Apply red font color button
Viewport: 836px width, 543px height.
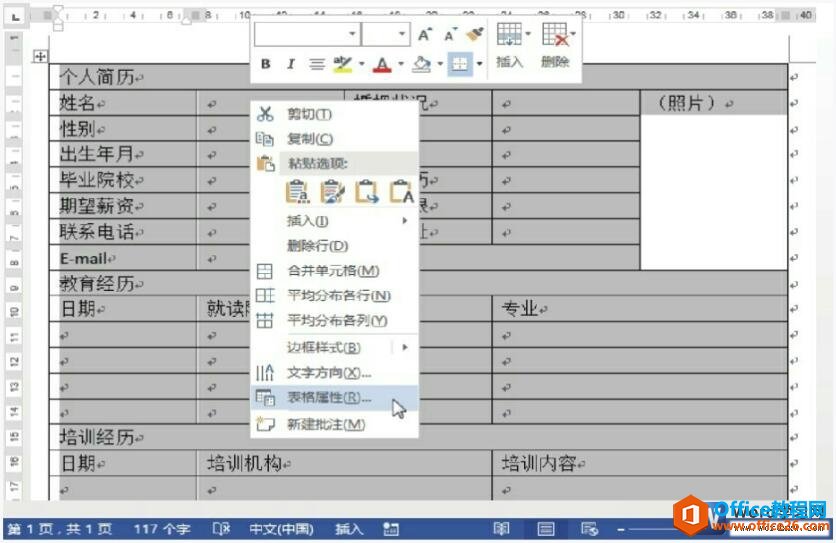coord(382,64)
